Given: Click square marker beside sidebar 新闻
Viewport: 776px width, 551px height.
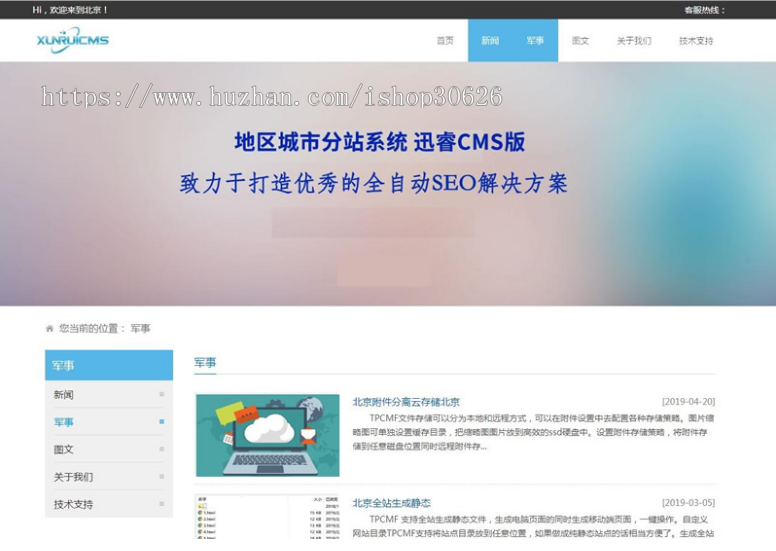Looking at the screenshot, I should coord(162,394).
